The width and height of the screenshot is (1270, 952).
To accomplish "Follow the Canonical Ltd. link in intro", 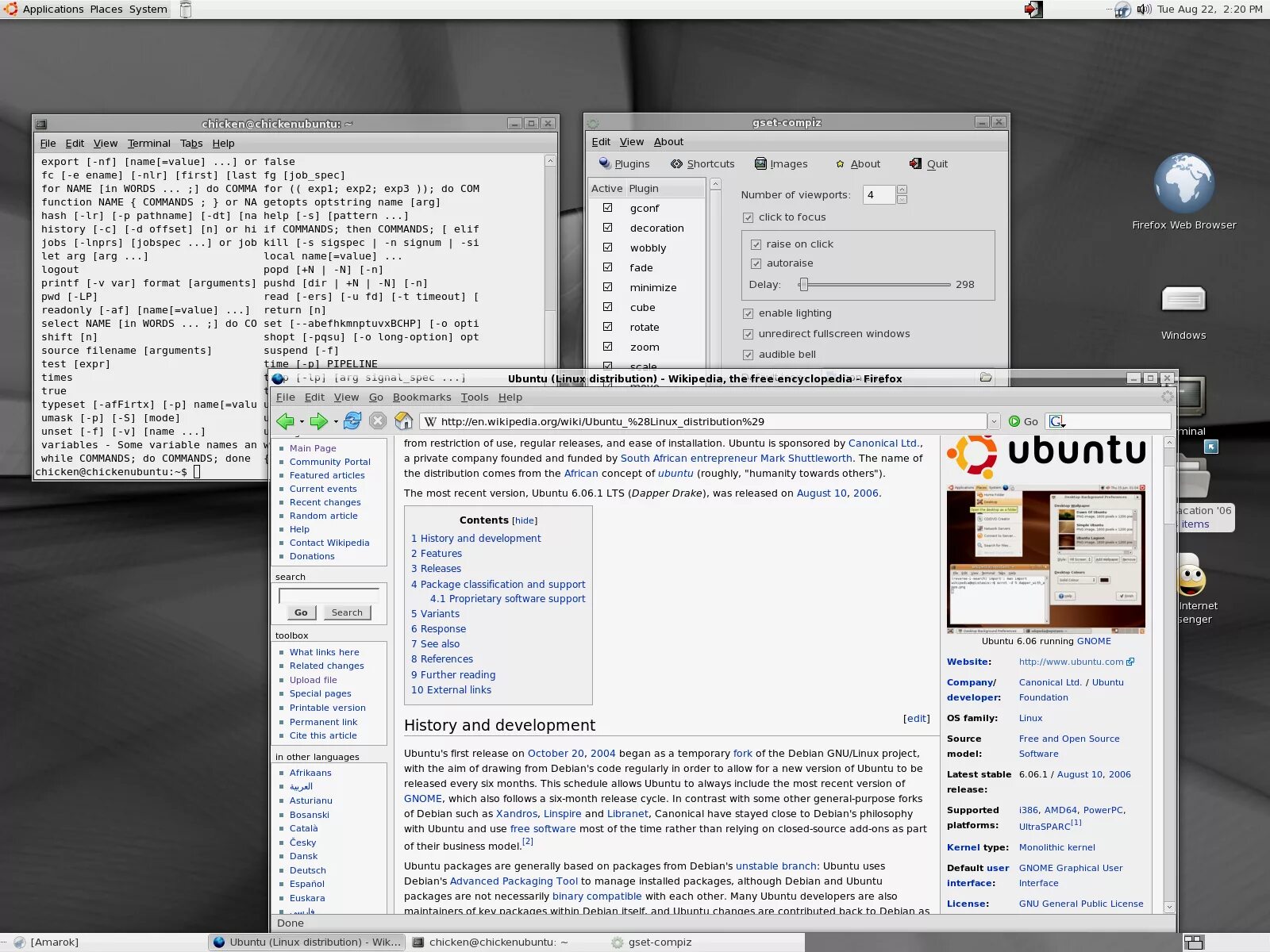I will pos(883,443).
